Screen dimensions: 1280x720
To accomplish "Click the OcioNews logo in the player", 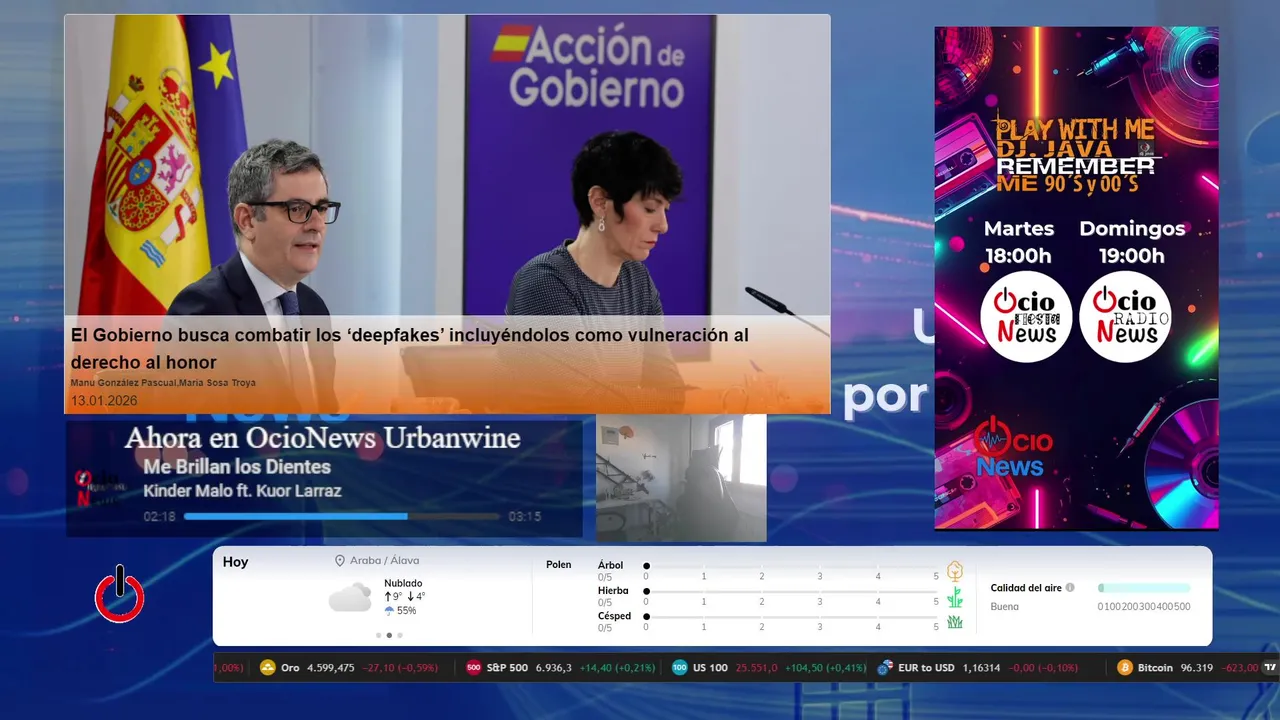I will point(100,487).
